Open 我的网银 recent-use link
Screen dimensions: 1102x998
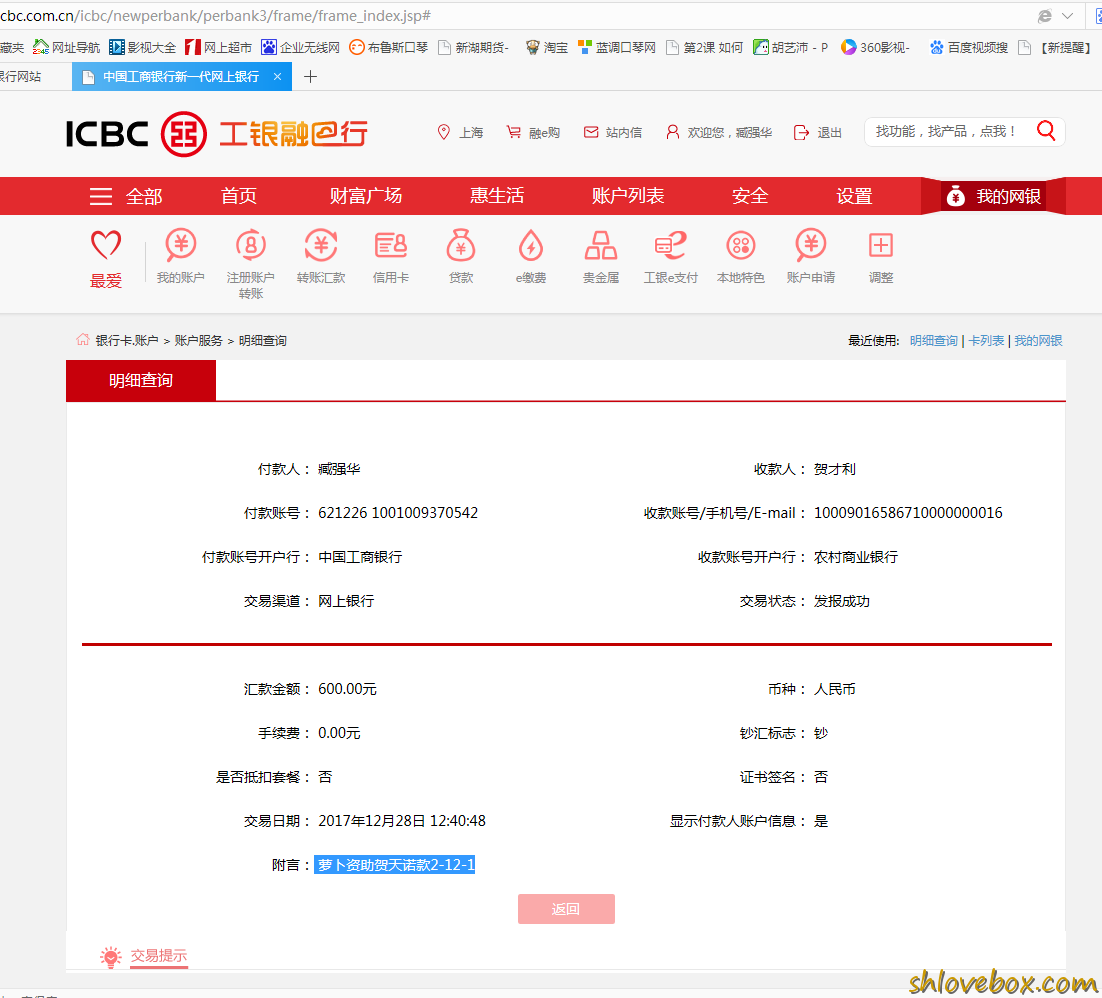[1038, 341]
